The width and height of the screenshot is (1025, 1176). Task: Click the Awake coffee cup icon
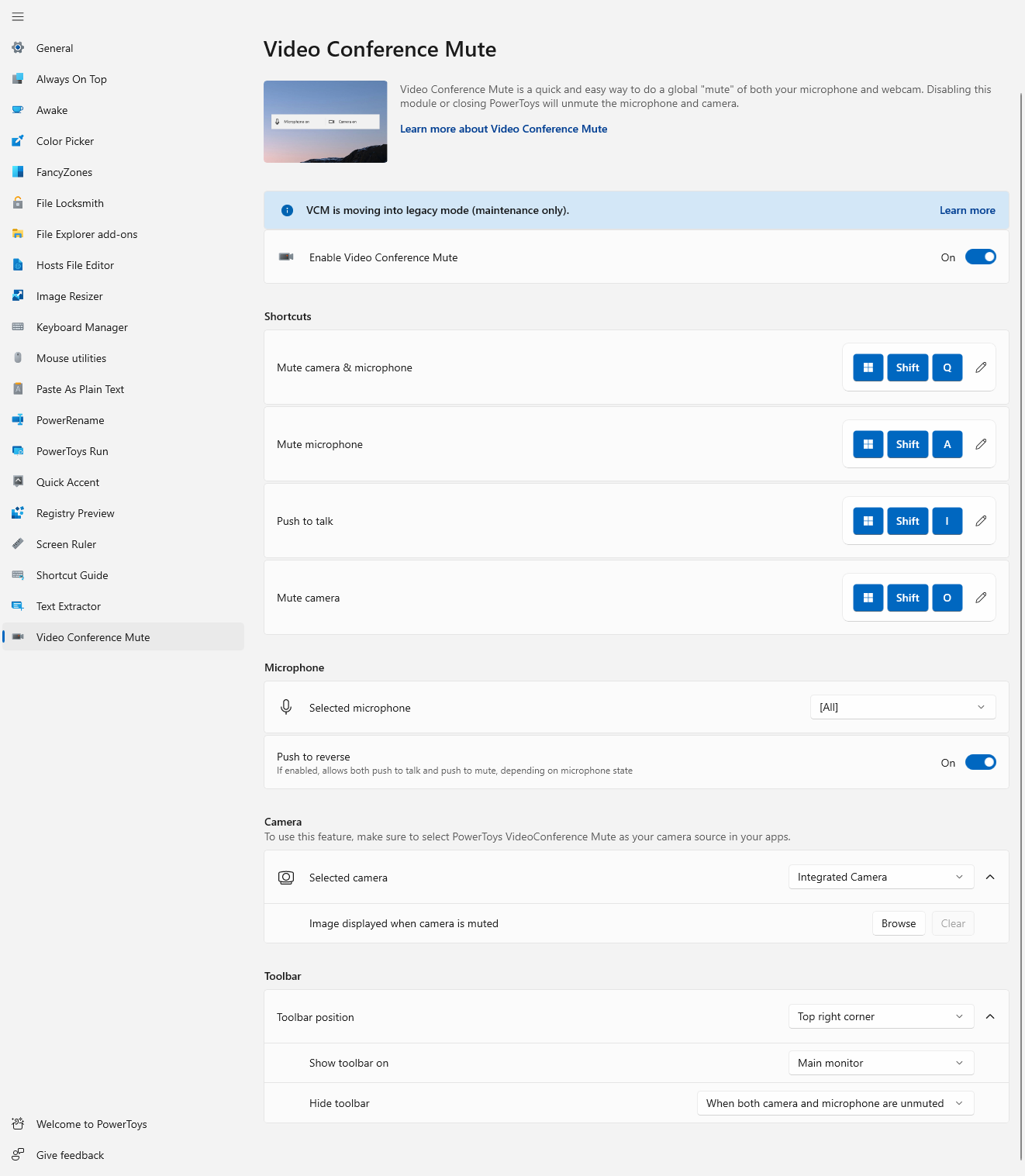(x=17, y=109)
